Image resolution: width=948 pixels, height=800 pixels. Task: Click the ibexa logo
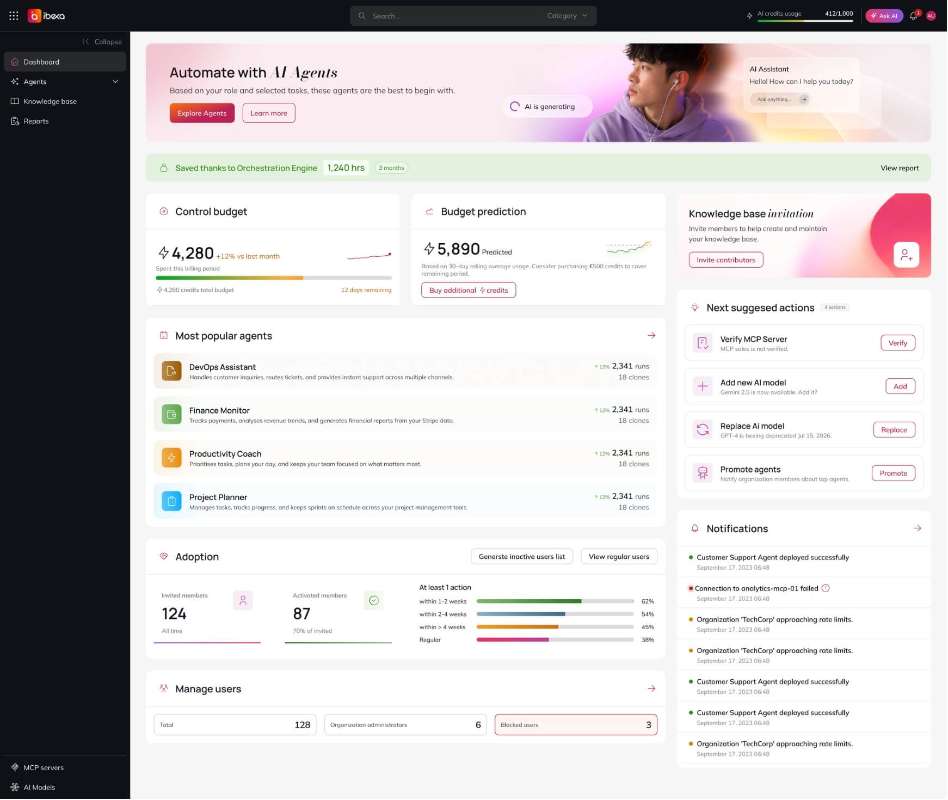point(47,16)
